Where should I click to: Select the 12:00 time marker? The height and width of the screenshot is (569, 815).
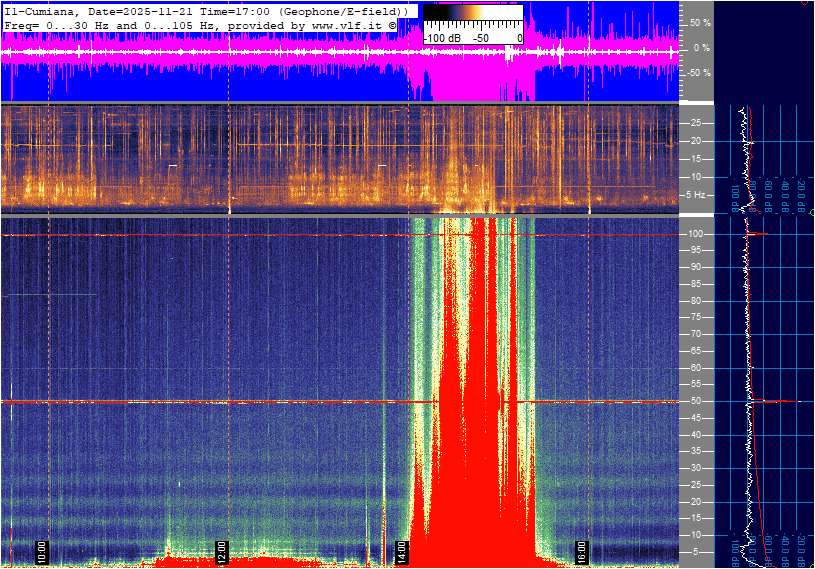point(222,551)
